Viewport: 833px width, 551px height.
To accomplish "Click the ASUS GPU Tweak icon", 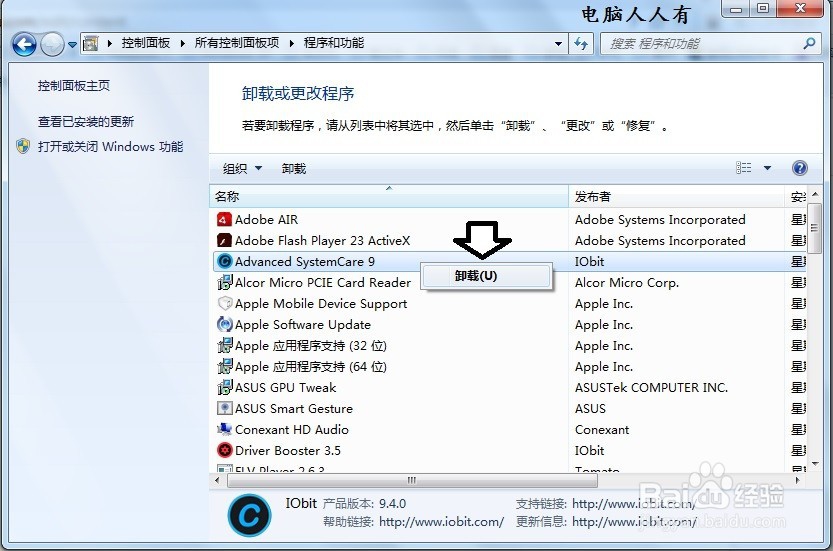I will tap(225, 387).
